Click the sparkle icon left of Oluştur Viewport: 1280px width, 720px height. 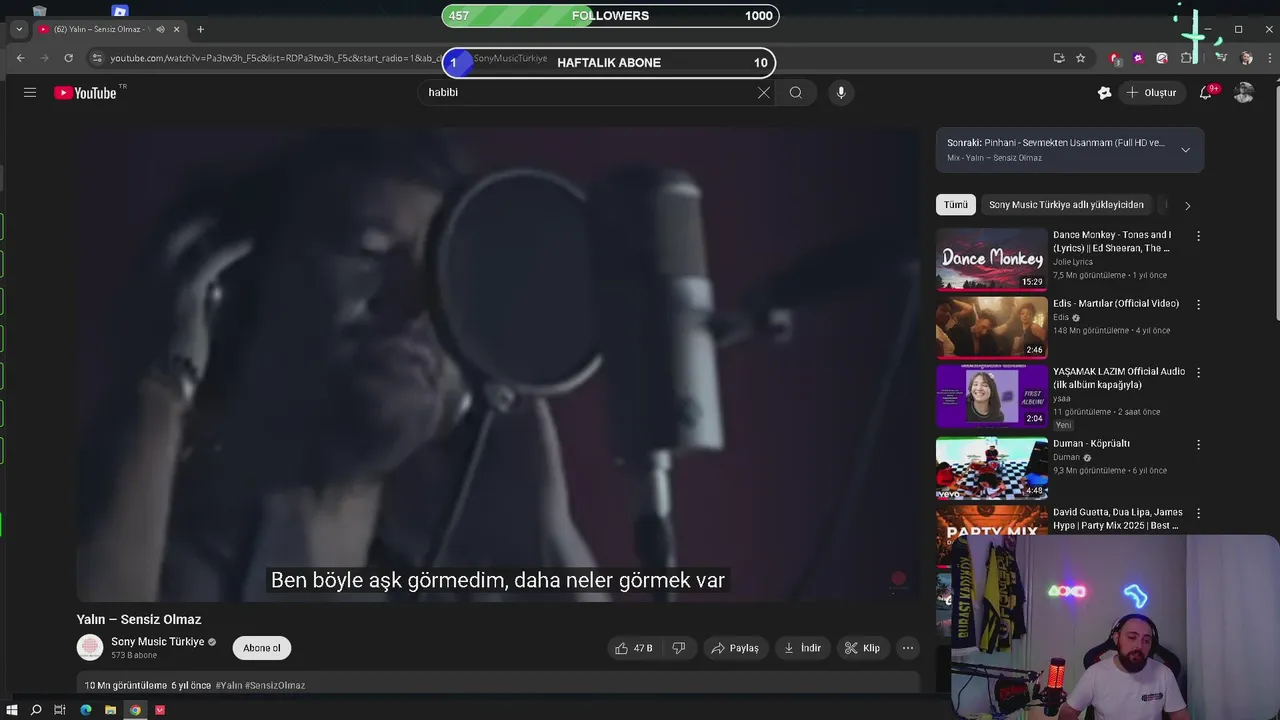[1104, 92]
